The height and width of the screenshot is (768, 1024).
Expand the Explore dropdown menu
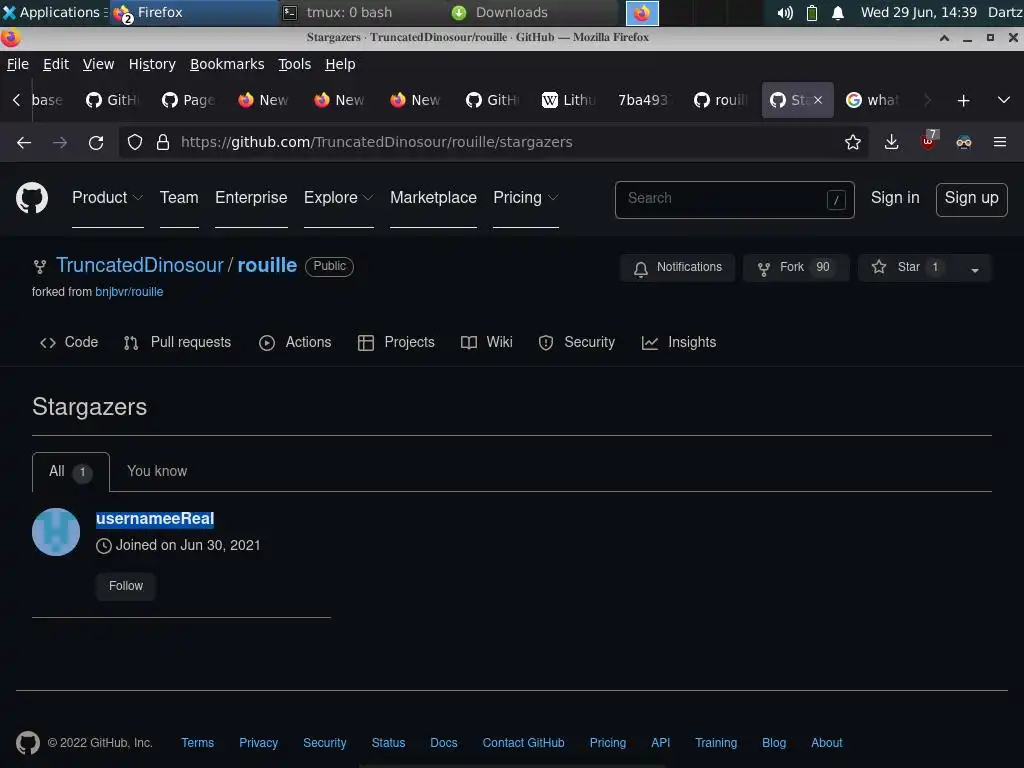pyautogui.click(x=338, y=197)
